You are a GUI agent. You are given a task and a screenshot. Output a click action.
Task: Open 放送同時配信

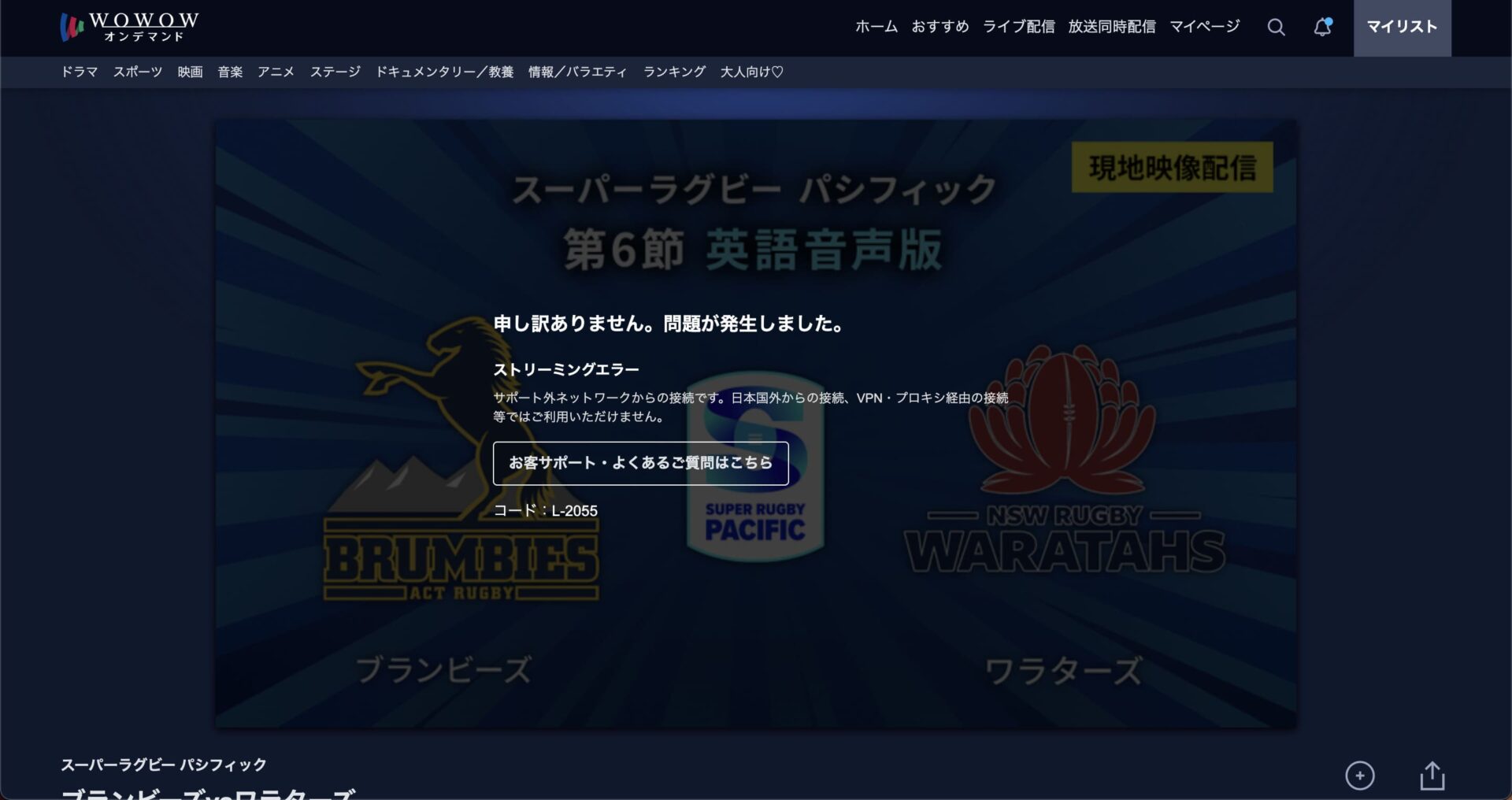pos(1112,26)
